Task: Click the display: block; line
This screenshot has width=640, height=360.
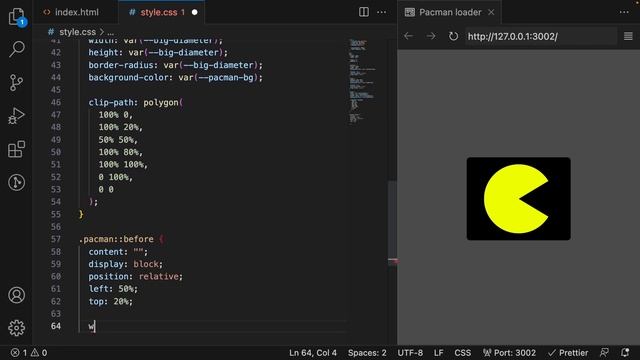Action: pos(126,264)
